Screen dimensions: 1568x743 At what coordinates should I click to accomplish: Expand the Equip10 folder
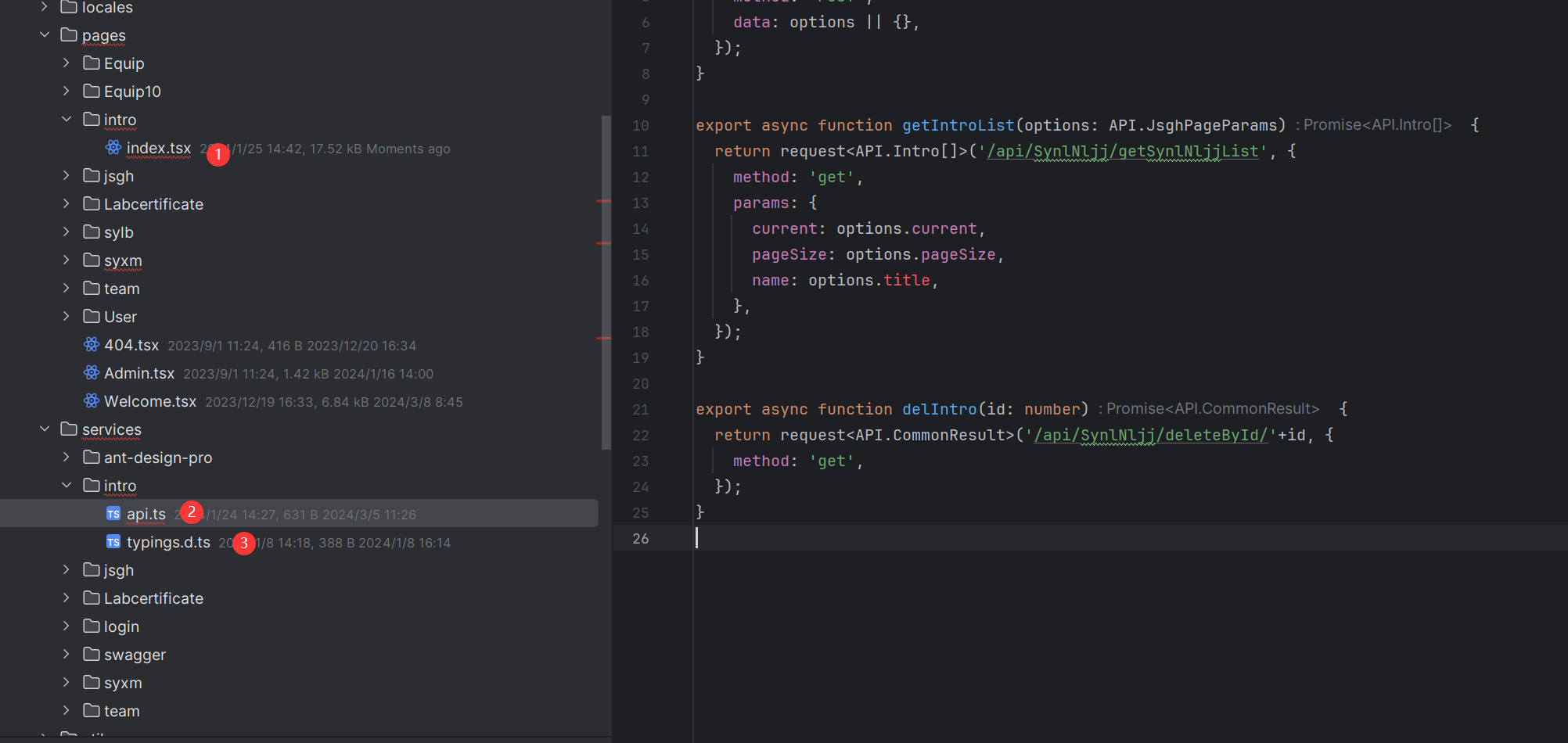point(67,92)
